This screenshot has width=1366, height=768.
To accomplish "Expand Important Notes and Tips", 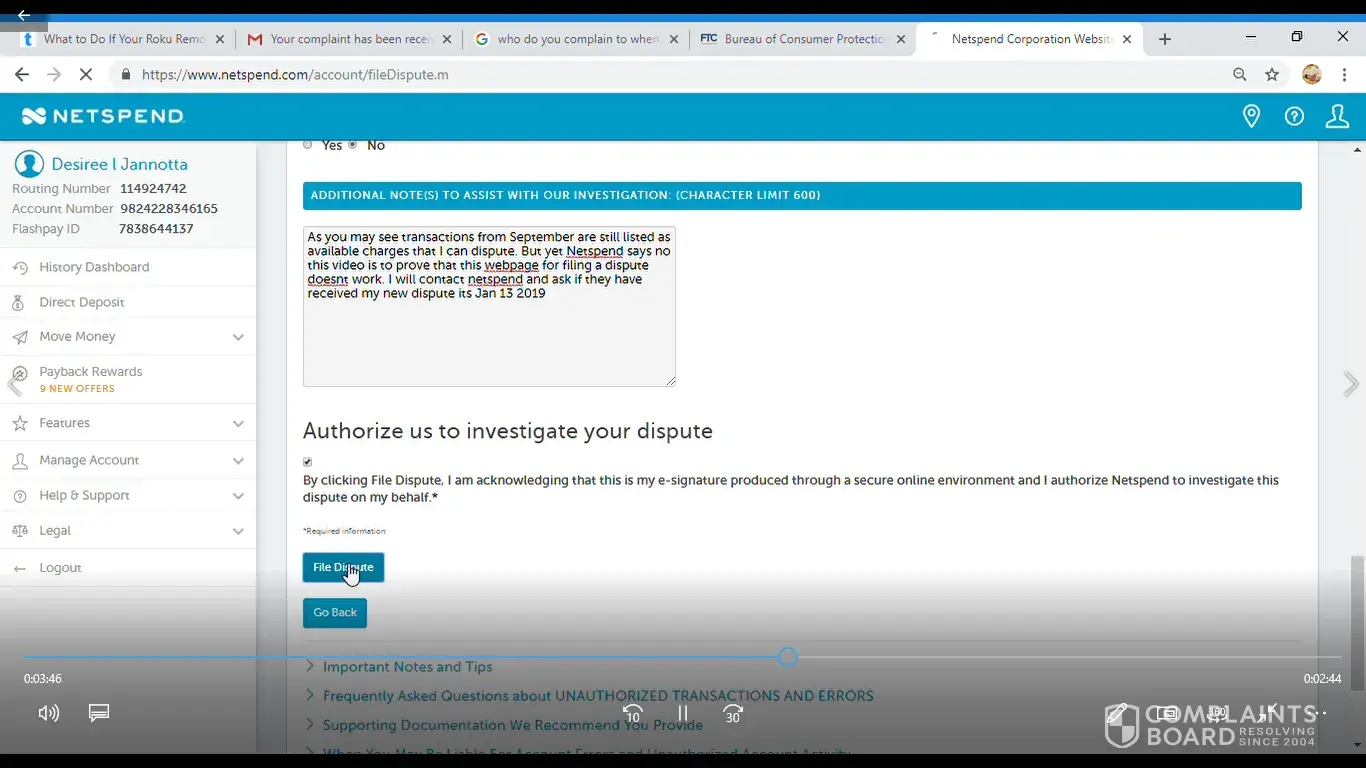I will (407, 667).
